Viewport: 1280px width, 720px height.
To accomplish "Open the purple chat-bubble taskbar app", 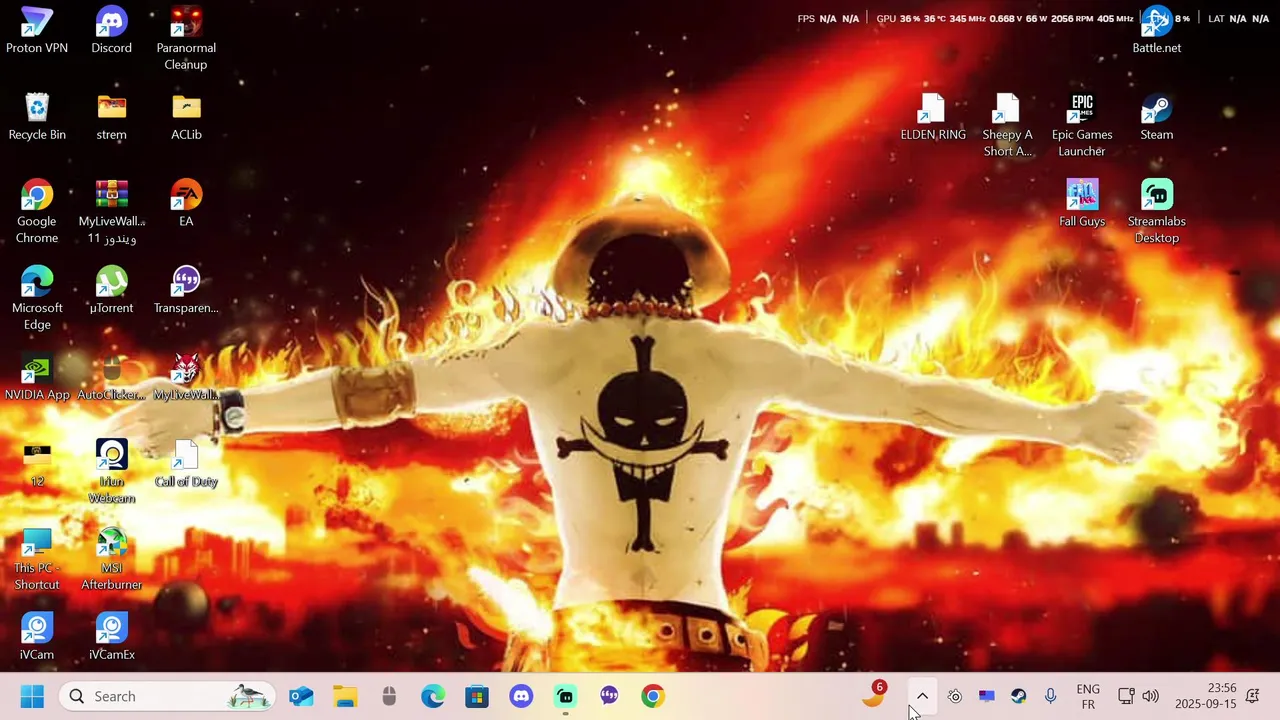I will (609, 696).
